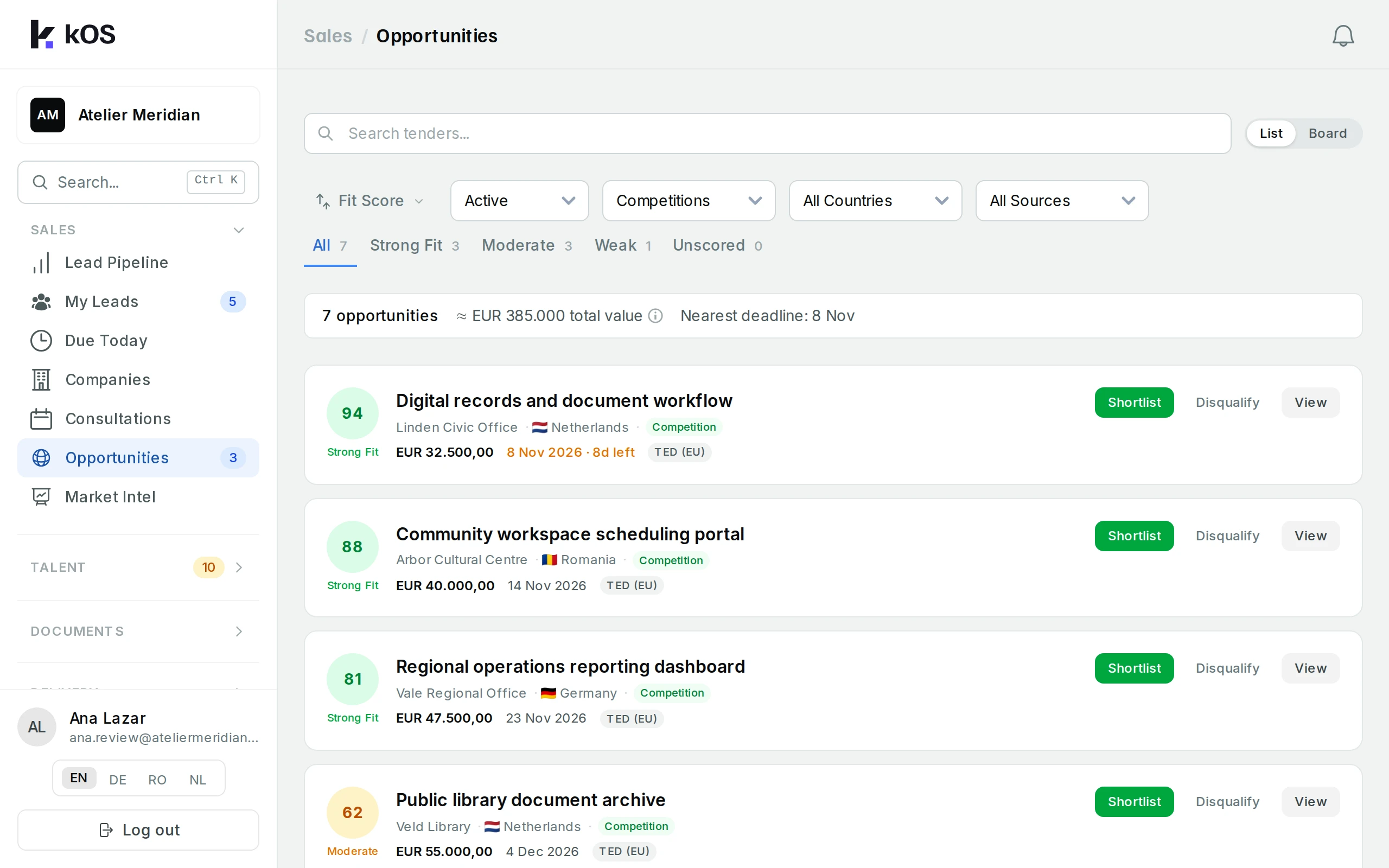Screen dimensions: 1389x868
Task: Click the Companies building icon
Action: [x=41, y=379]
